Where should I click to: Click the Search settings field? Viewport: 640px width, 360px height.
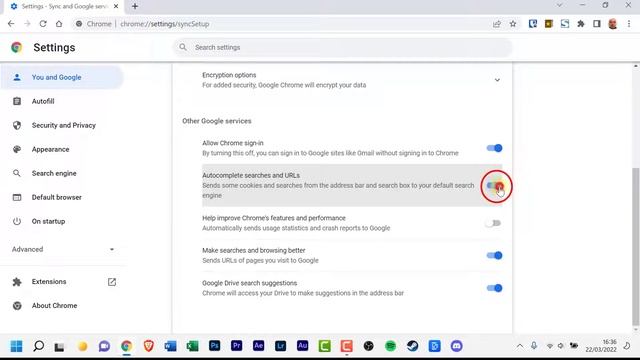click(x=343, y=47)
